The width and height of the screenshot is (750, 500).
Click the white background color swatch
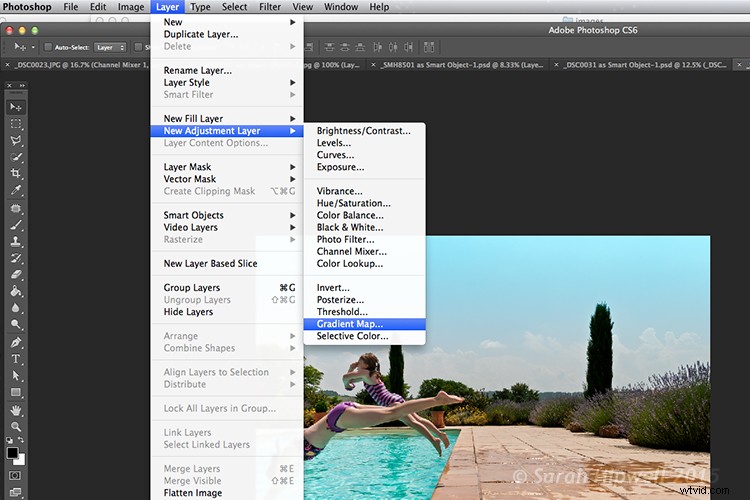(21, 461)
